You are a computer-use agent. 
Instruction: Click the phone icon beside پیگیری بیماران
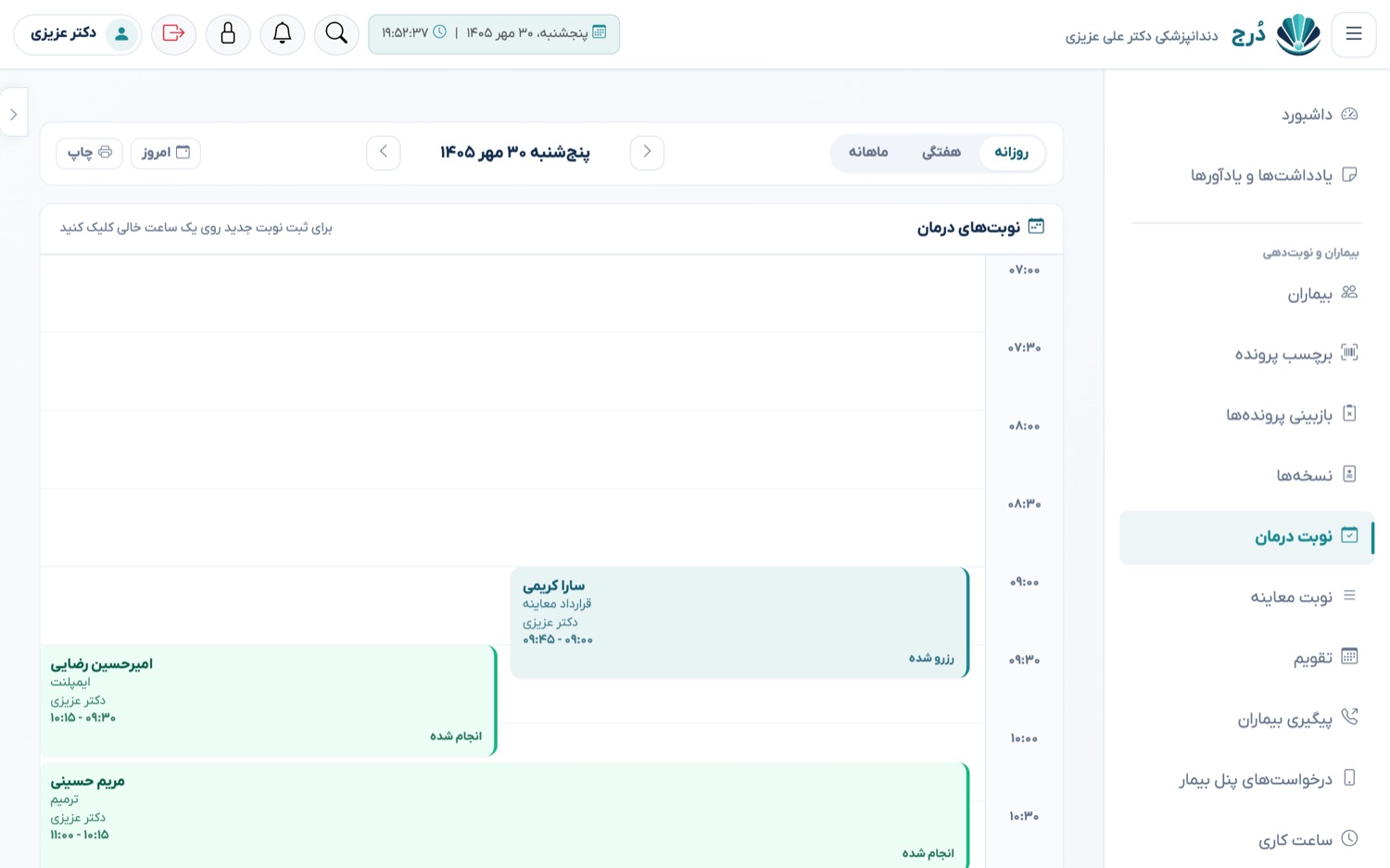pyautogui.click(x=1349, y=717)
